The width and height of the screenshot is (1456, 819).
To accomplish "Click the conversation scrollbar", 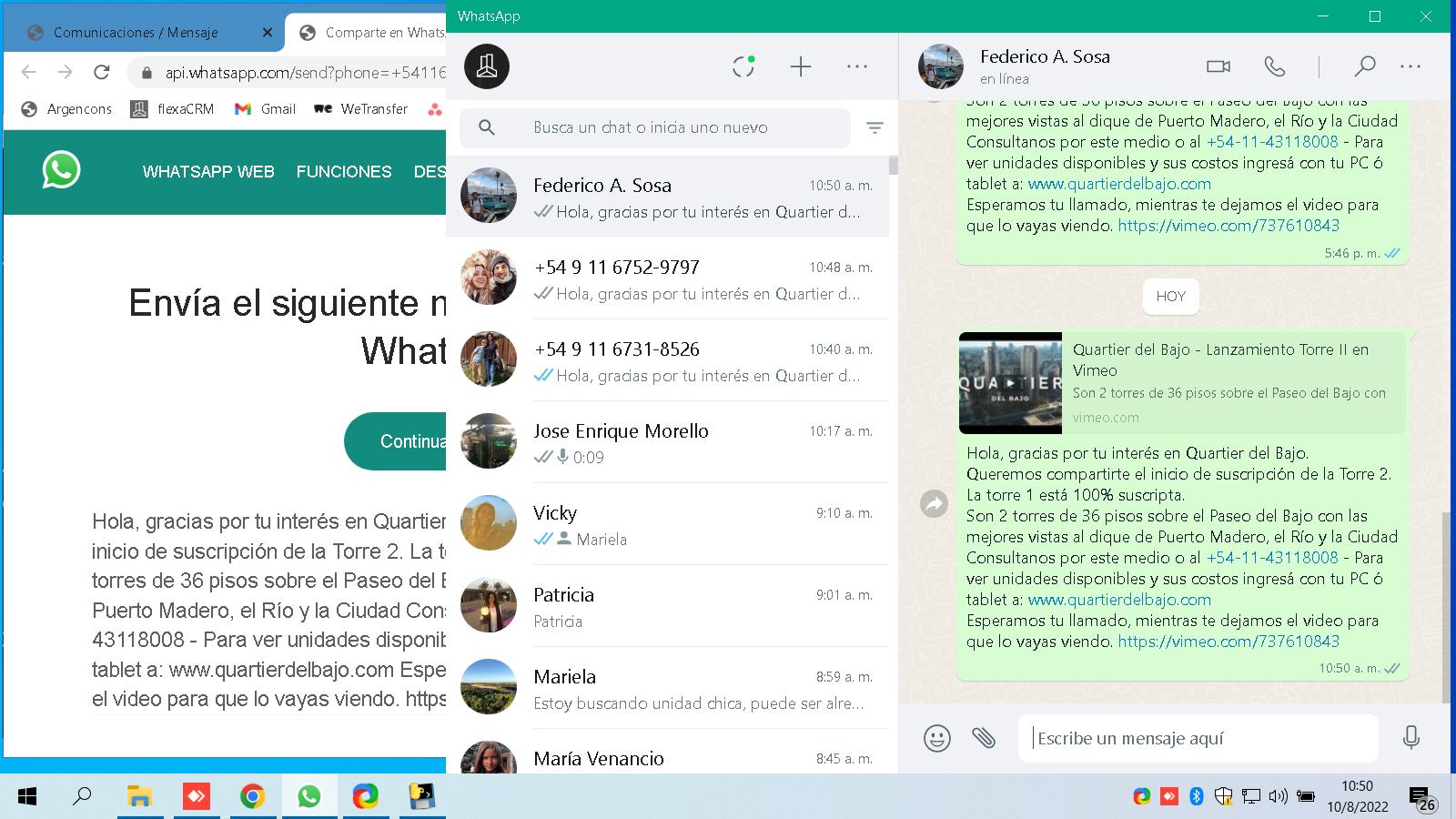I will tap(1446, 607).
